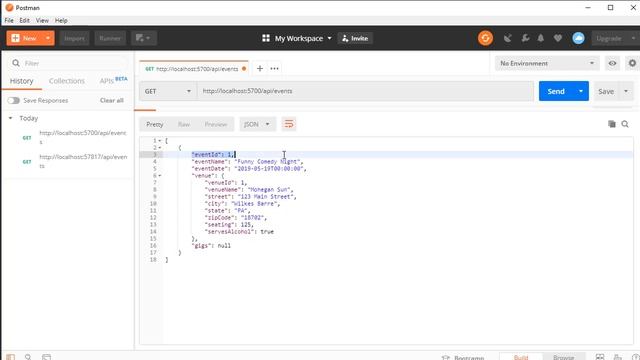Viewport: 640px width, 360px height.
Task: Collapse the venue object on line 6
Action: [x=160, y=176]
